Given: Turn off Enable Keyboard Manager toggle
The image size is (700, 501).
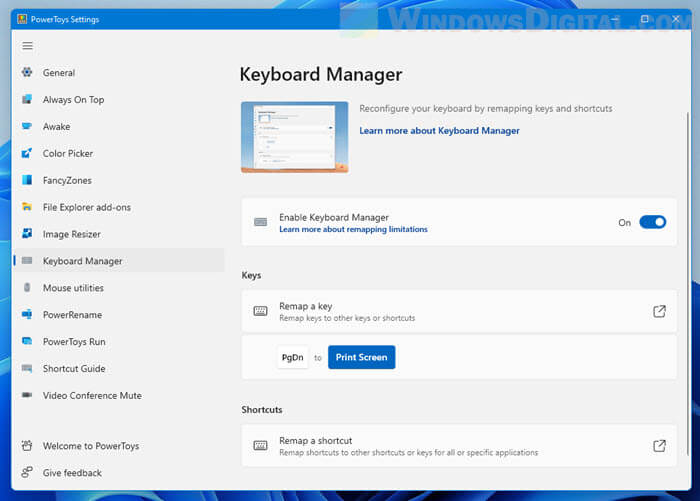Looking at the screenshot, I should click(x=653, y=222).
